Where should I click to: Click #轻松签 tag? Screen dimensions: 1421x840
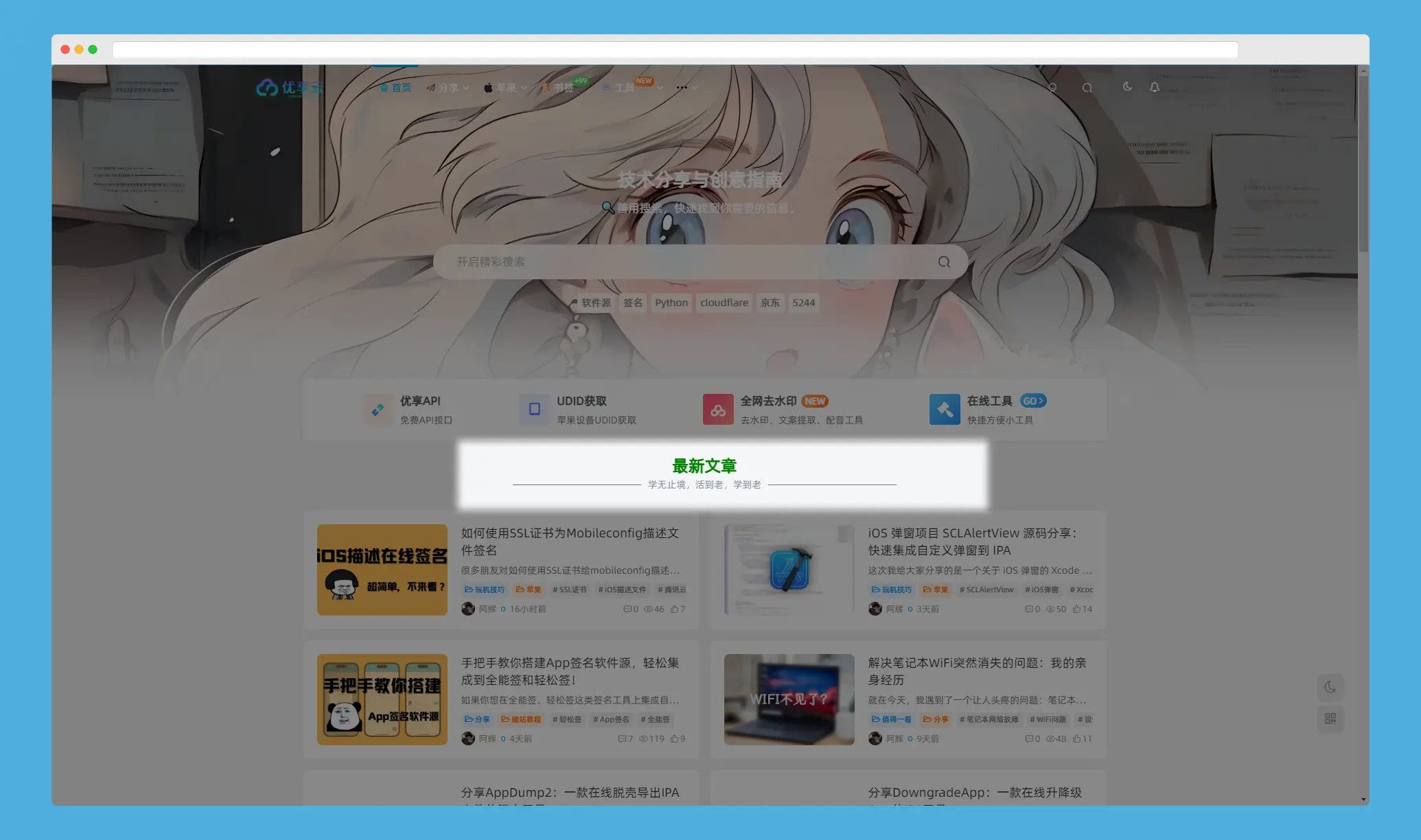[567, 719]
